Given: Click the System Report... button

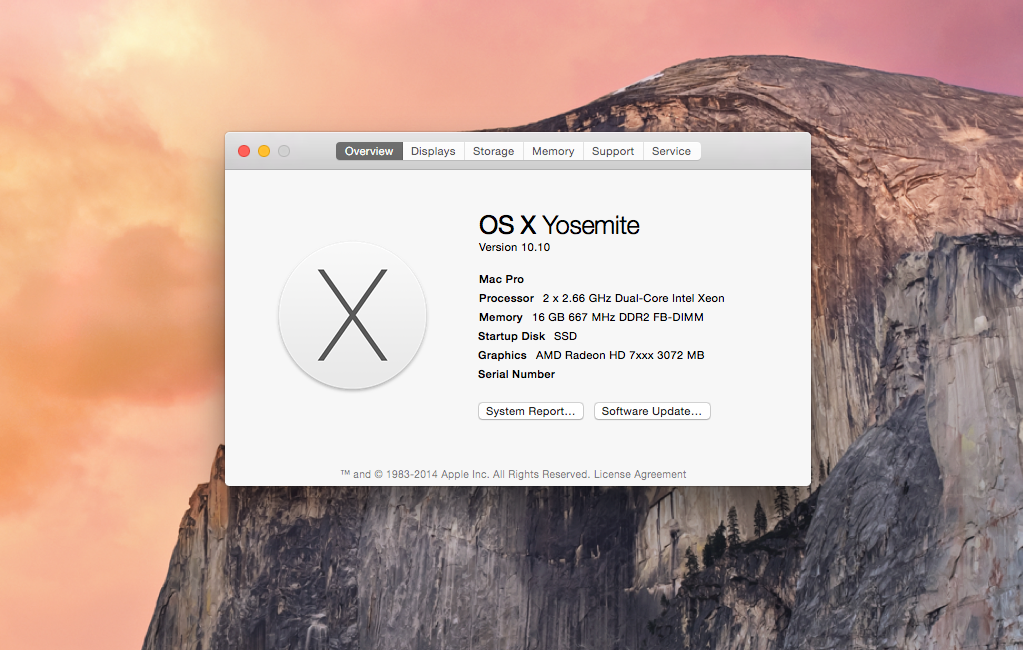Looking at the screenshot, I should pos(530,411).
